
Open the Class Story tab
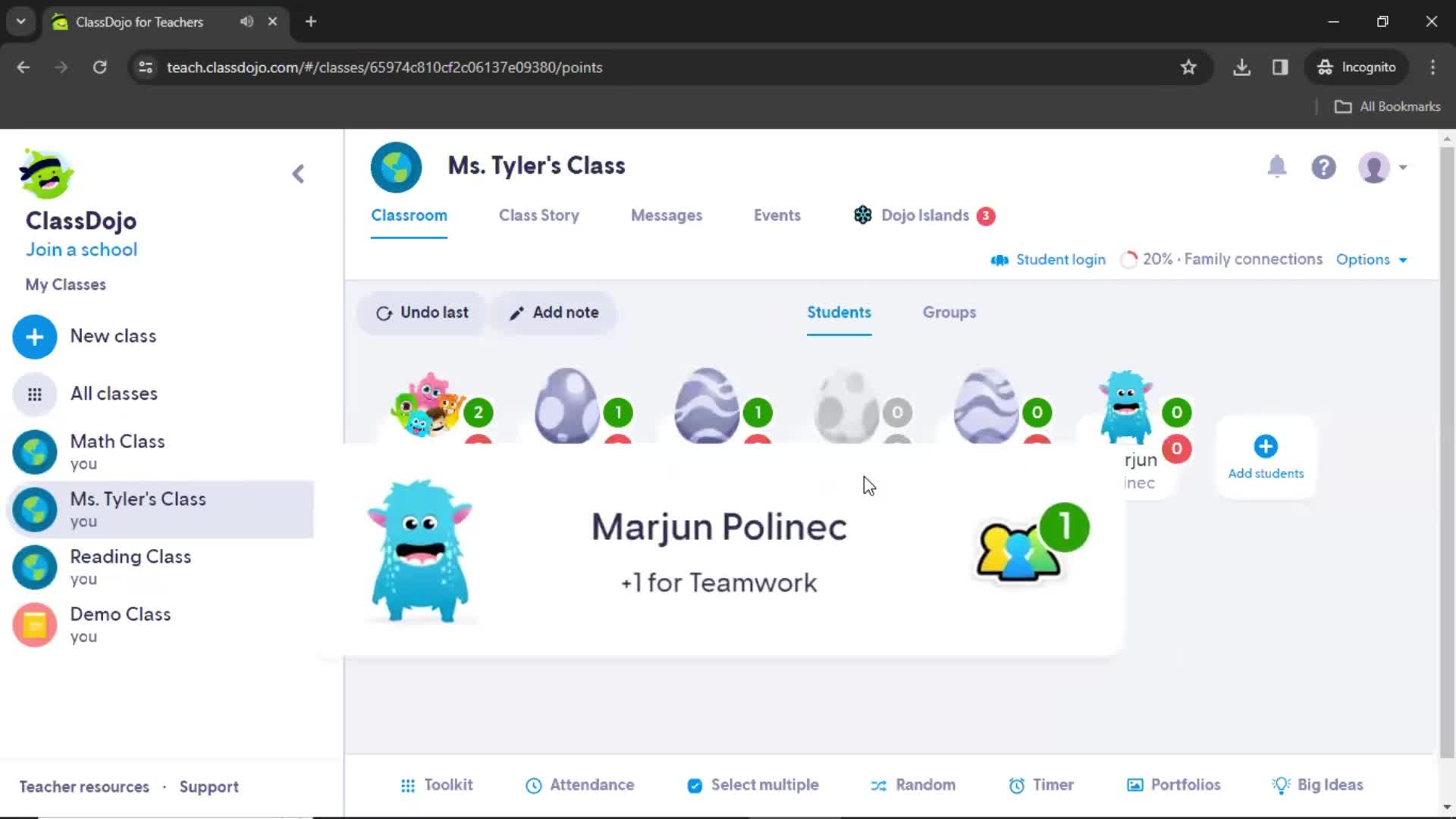(540, 215)
